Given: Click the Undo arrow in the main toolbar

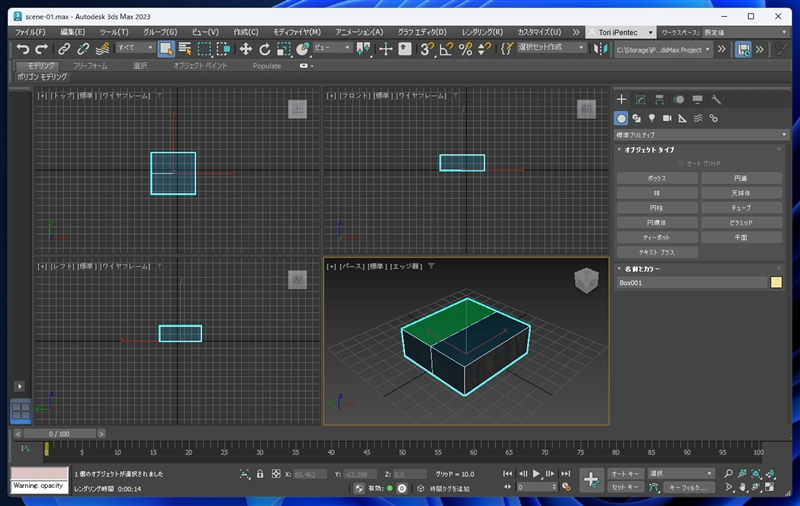Looking at the screenshot, I should [x=23, y=48].
